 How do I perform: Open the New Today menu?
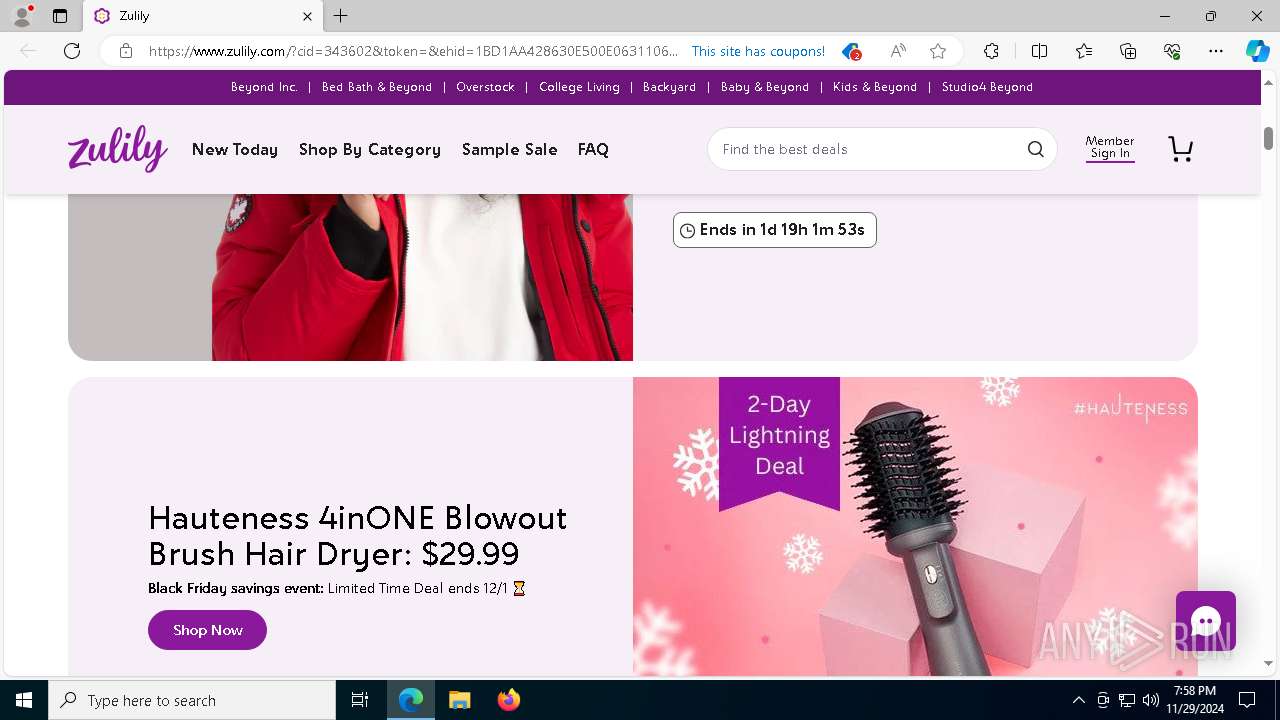click(235, 149)
